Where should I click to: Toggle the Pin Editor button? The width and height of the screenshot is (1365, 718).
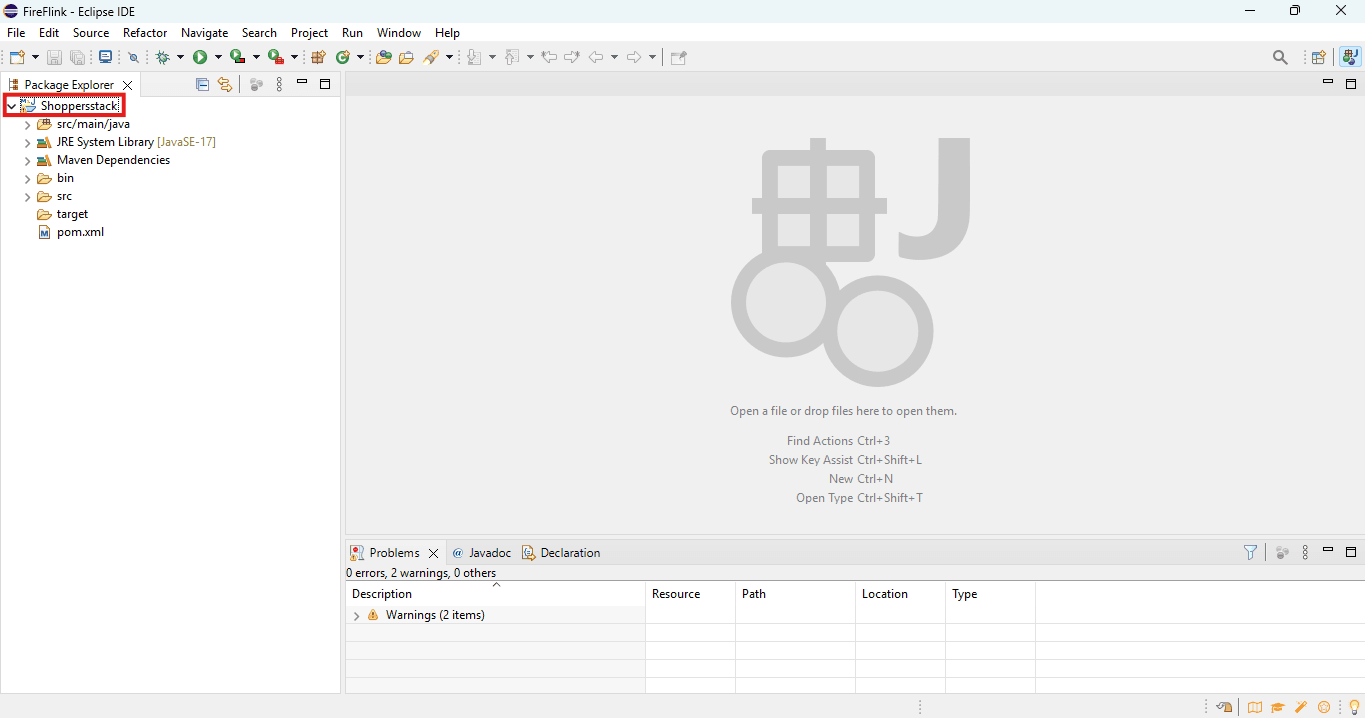(x=678, y=57)
